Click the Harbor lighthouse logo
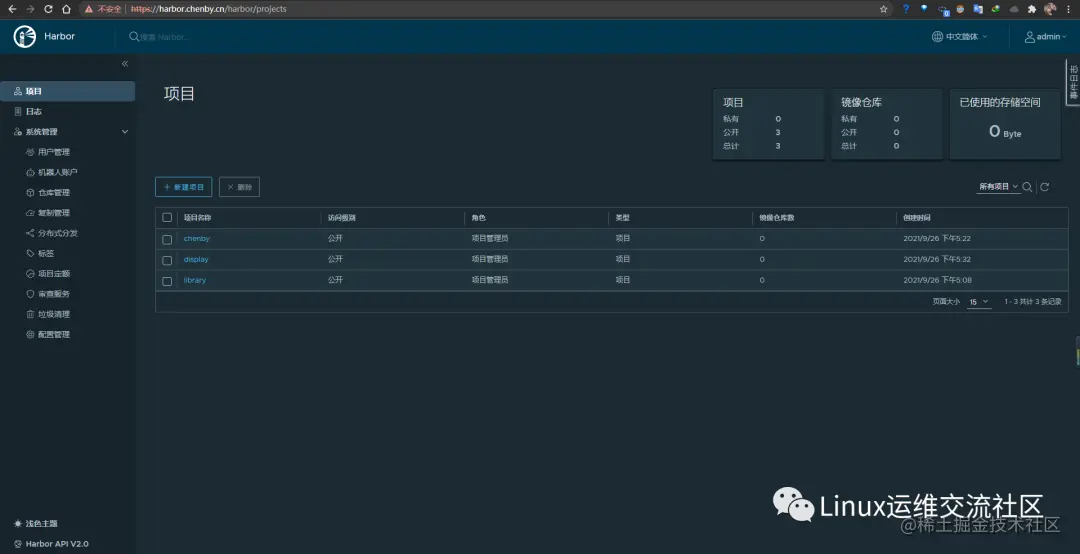The width and height of the screenshot is (1080, 554). pyautogui.click(x=24, y=37)
